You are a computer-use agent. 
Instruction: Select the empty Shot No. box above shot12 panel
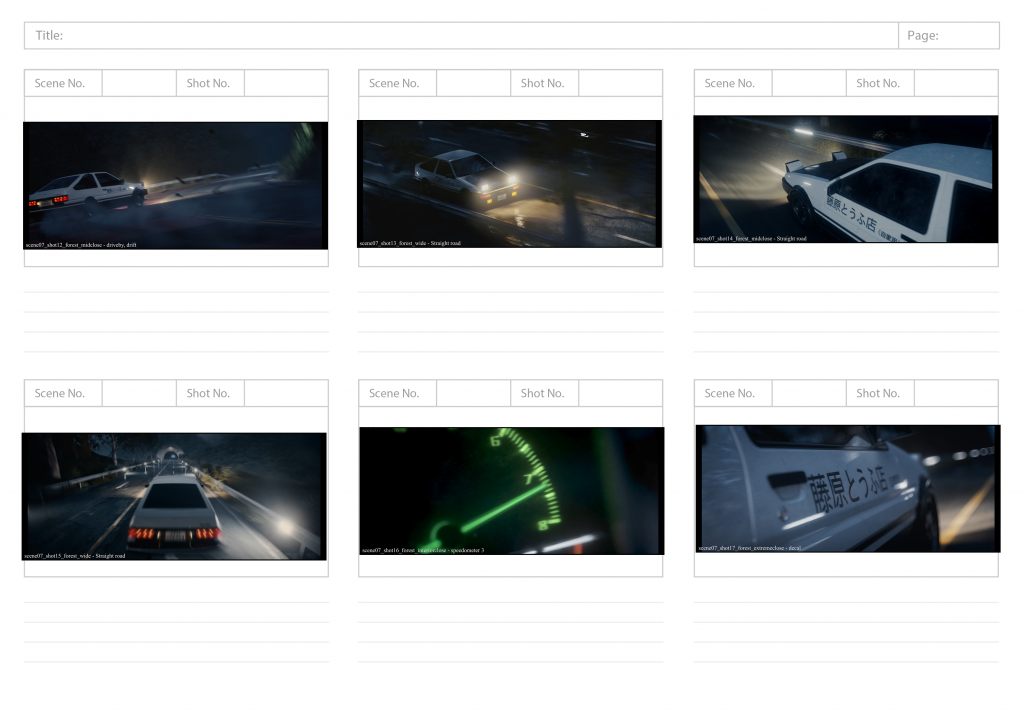286,83
